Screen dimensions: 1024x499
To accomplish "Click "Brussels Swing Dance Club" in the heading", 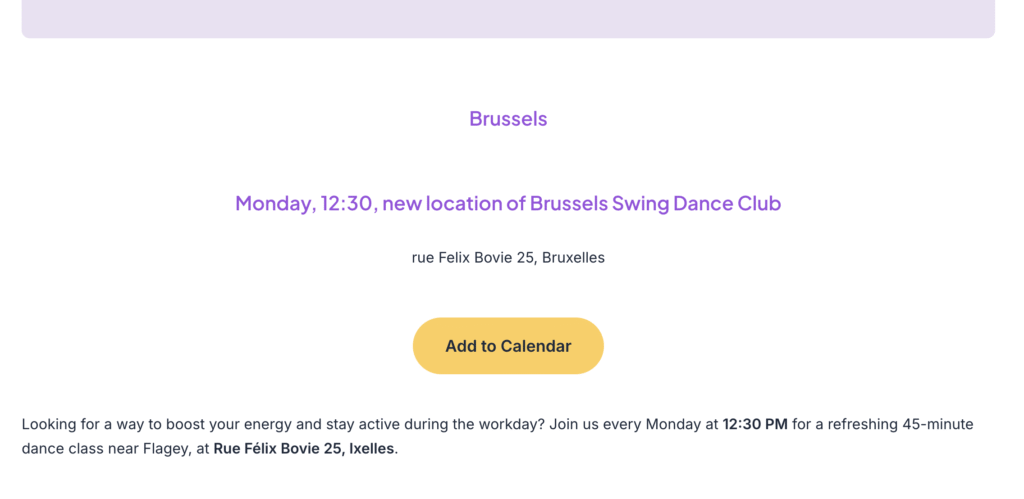I will pyautogui.click(x=655, y=203).
